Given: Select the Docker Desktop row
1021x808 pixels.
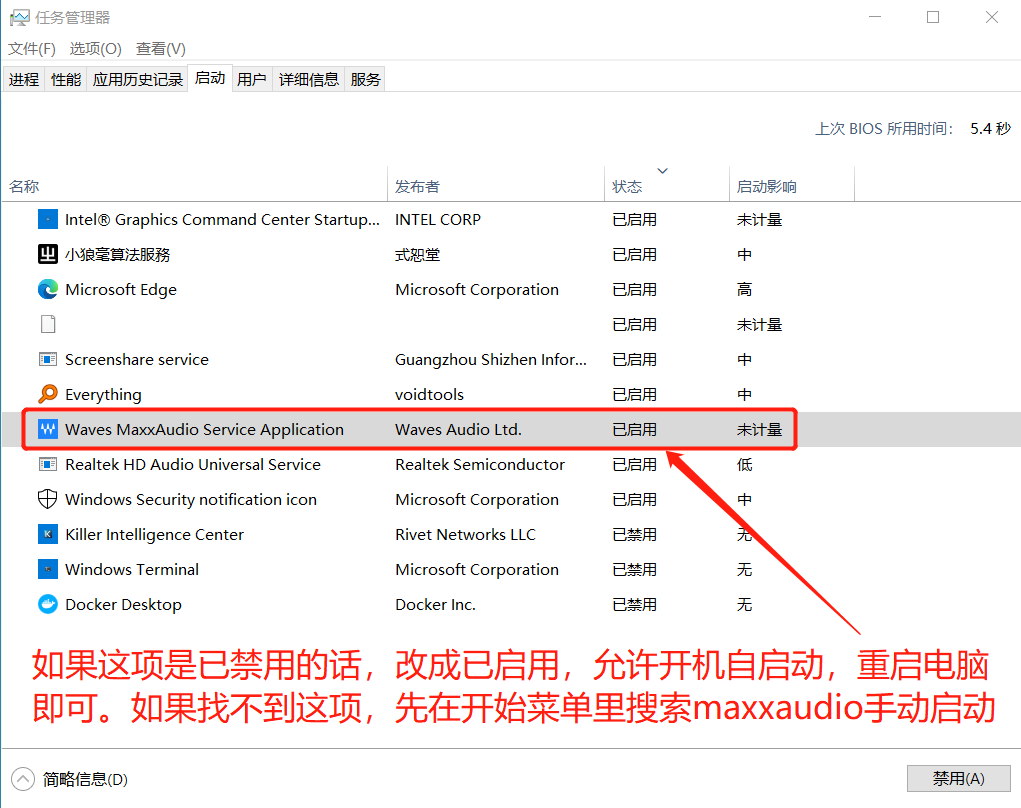Looking at the screenshot, I should click(510, 604).
